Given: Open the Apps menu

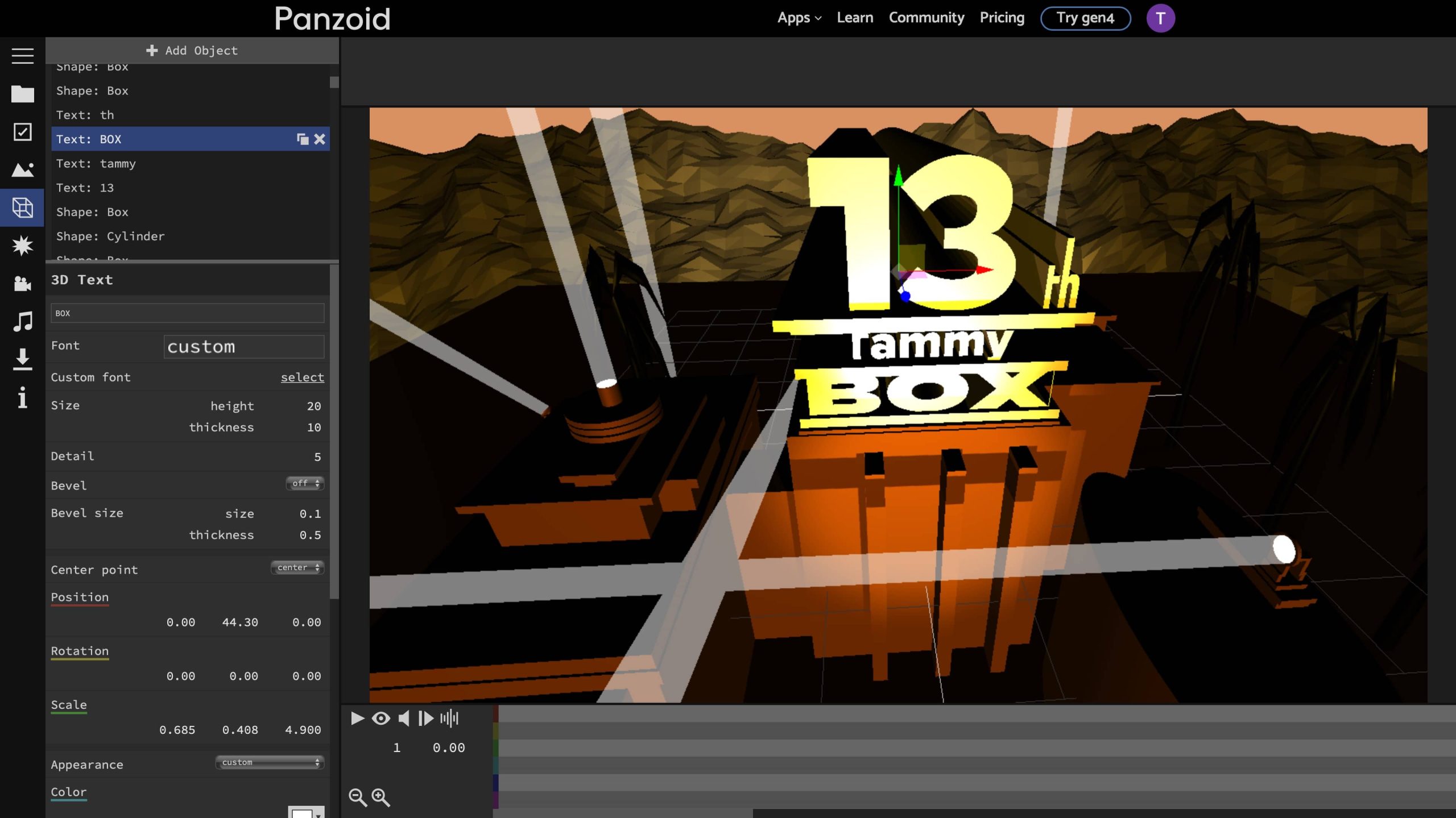Looking at the screenshot, I should tap(799, 18).
